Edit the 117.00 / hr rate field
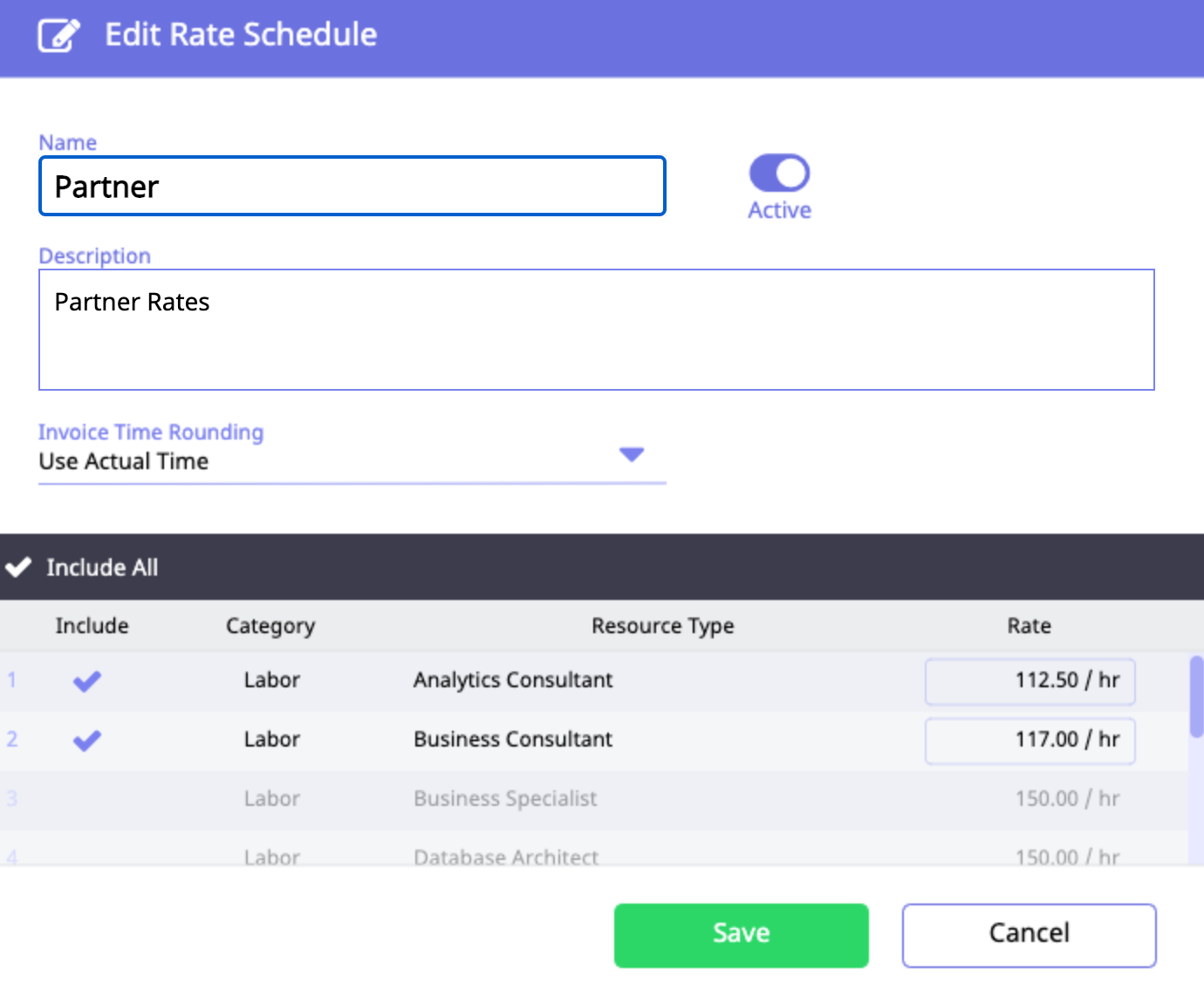Viewport: 1204px width, 989px height. pos(1030,740)
